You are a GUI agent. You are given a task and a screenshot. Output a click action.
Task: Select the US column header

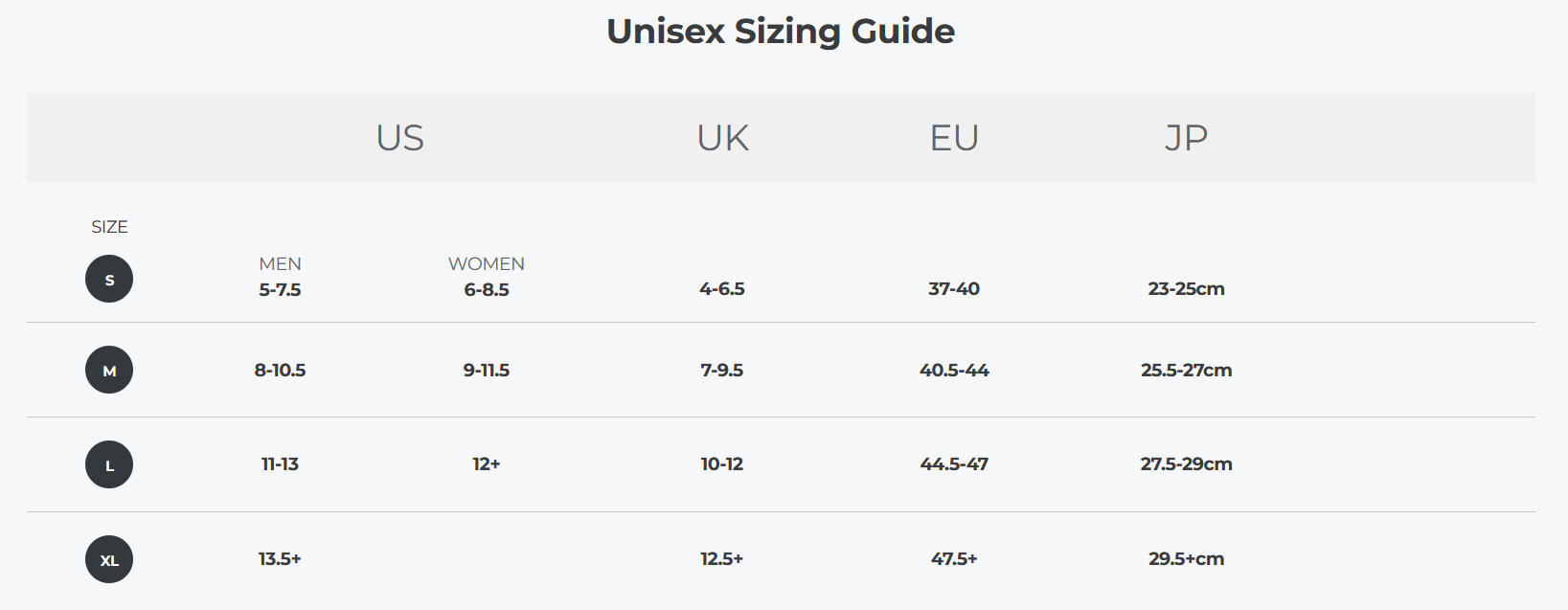point(399,138)
